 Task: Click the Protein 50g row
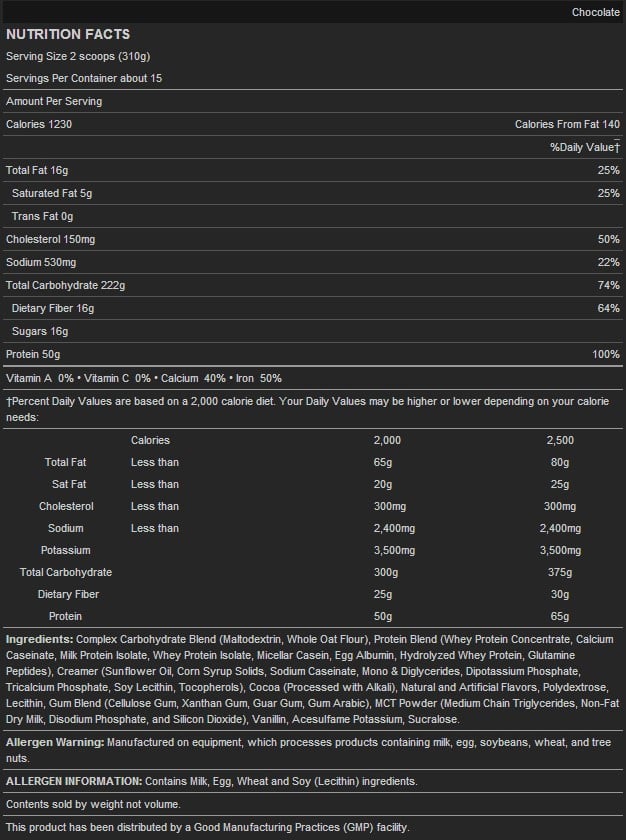(x=33, y=354)
